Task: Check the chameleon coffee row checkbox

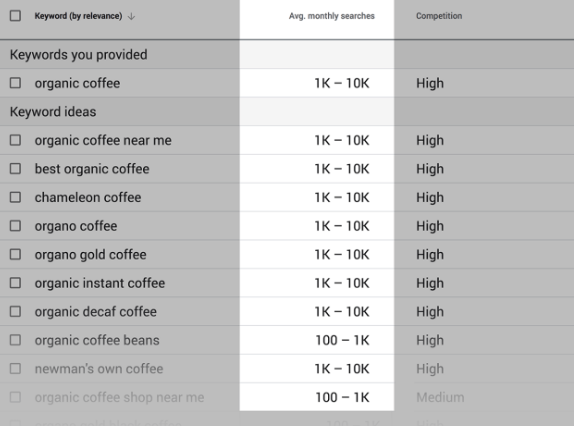Action: pyautogui.click(x=15, y=197)
